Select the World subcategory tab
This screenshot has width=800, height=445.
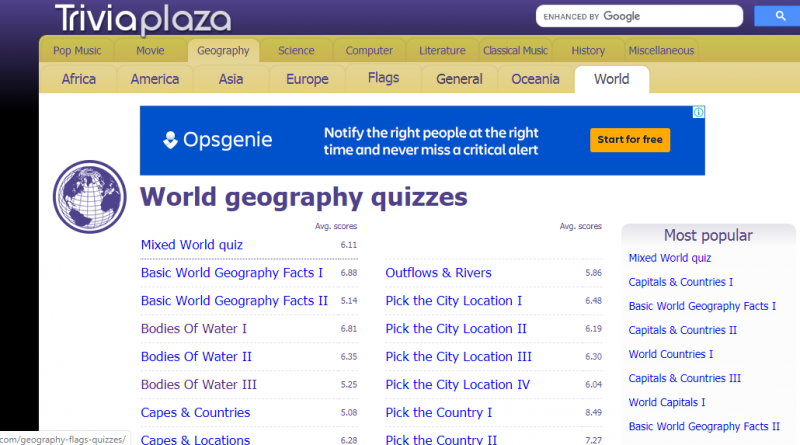pos(612,79)
